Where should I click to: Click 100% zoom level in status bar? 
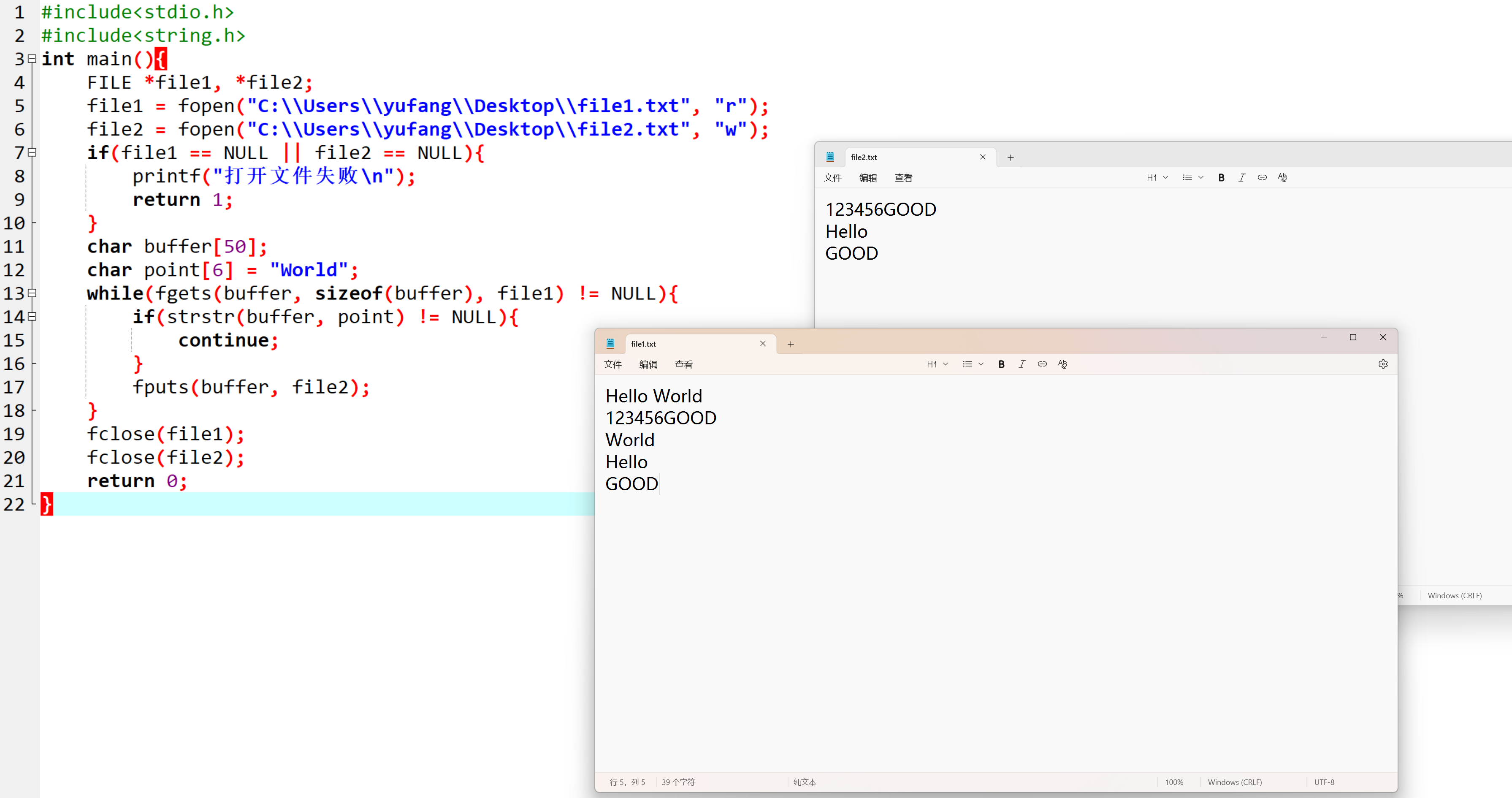pyautogui.click(x=1174, y=782)
